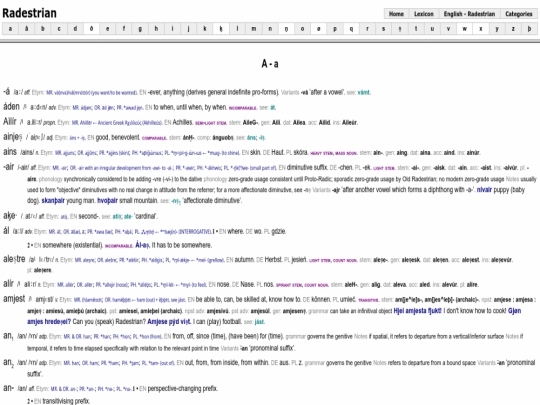The image size is (540, 405).
Task: Click the example sentence 'Hjel amjesta fjukt!'
Action: pos(417,311)
